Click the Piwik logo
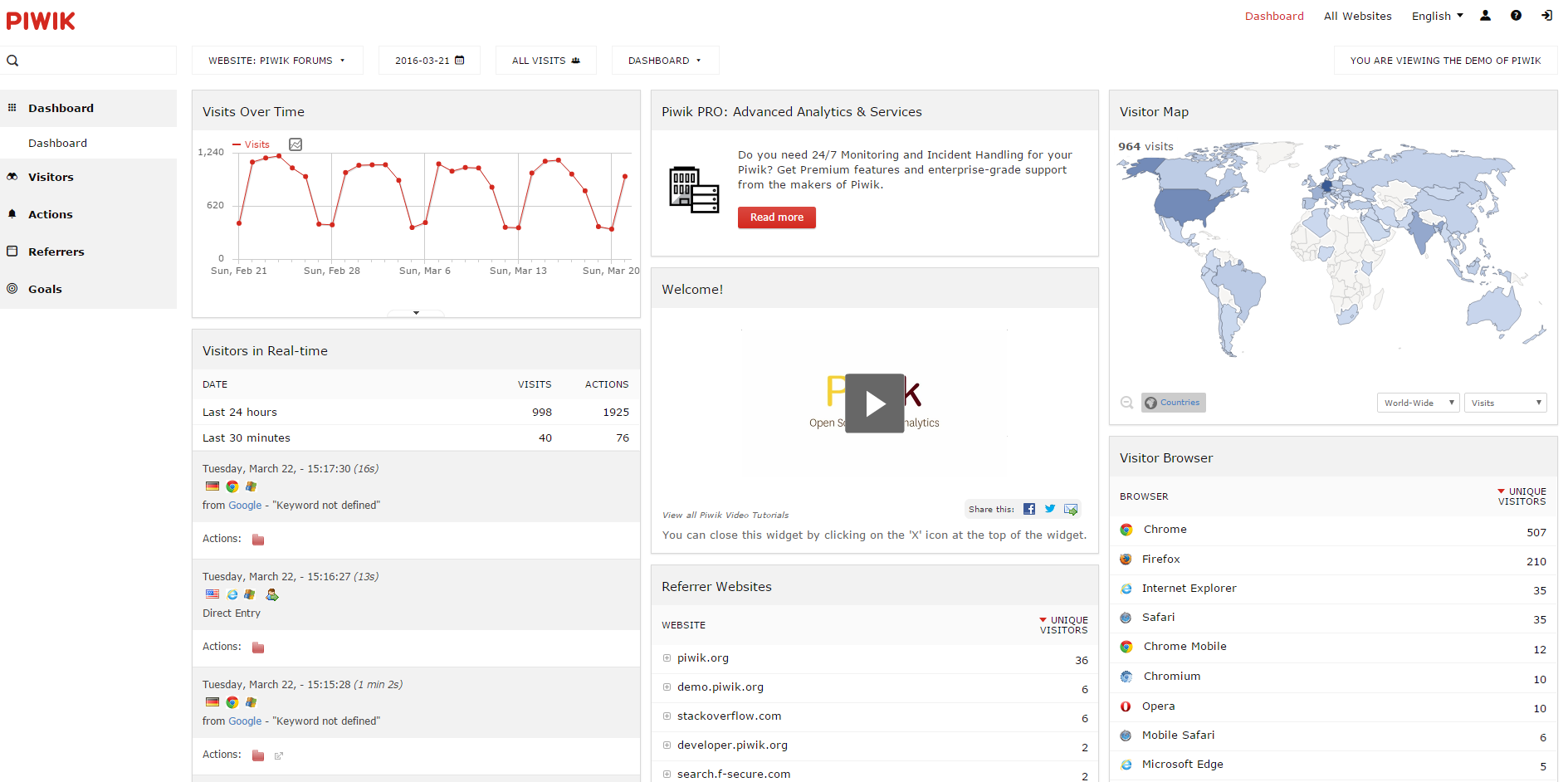Screen dimensions: 1568x782 pyautogui.click(x=41, y=21)
